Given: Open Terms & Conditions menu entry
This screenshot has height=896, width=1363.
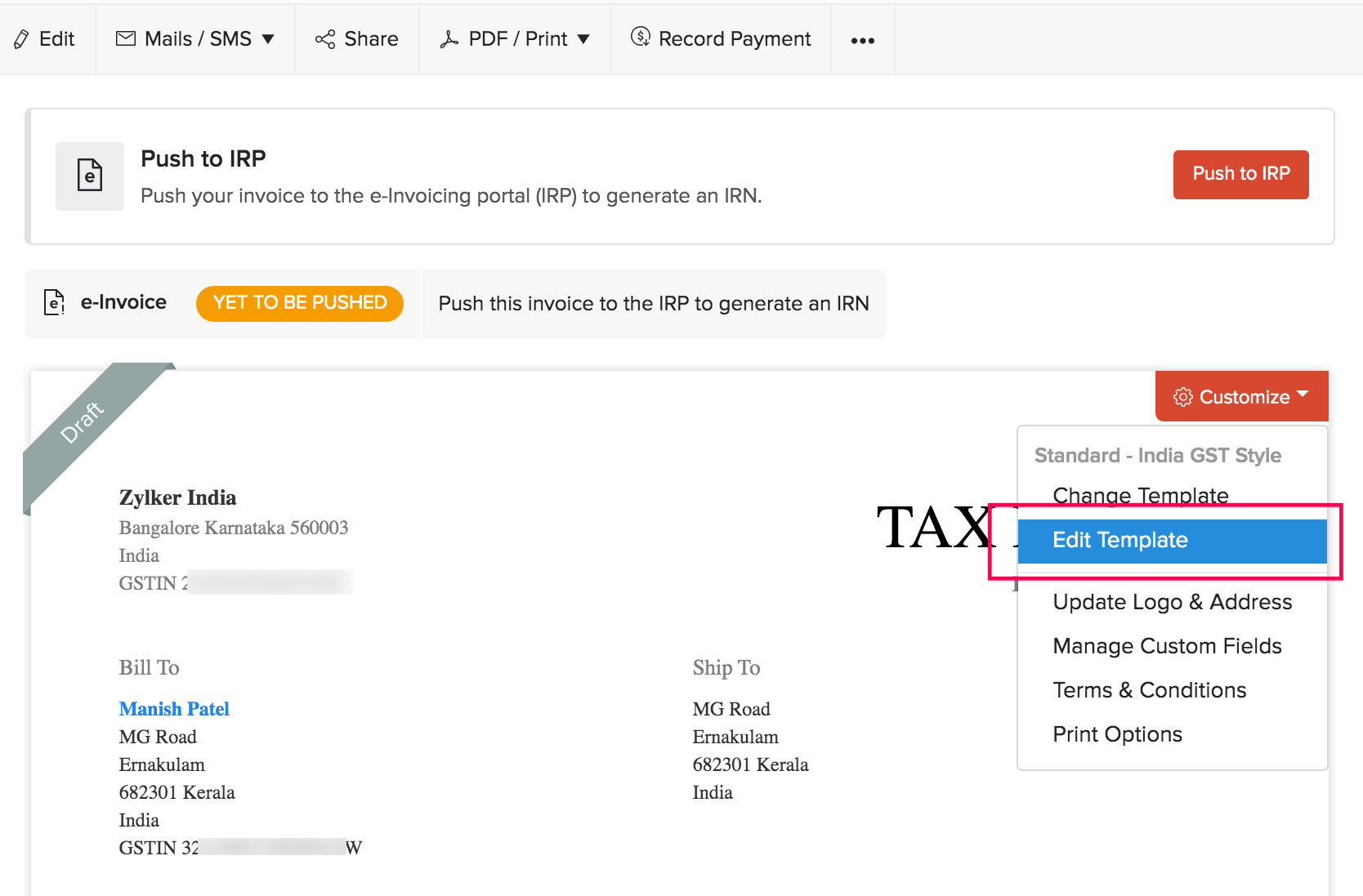Looking at the screenshot, I should point(1149,690).
